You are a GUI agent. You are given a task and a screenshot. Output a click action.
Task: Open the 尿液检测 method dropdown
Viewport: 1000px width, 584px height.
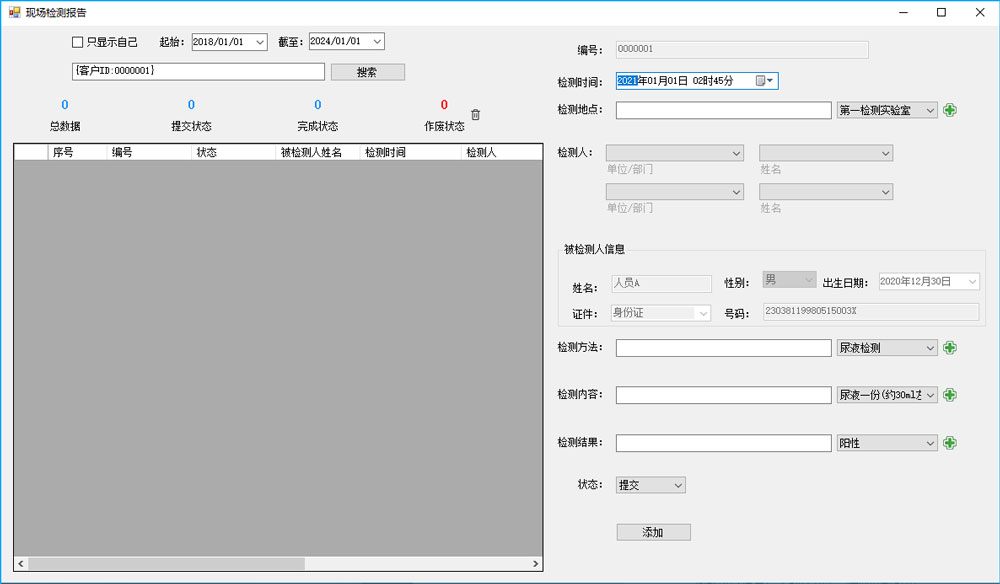coord(930,348)
